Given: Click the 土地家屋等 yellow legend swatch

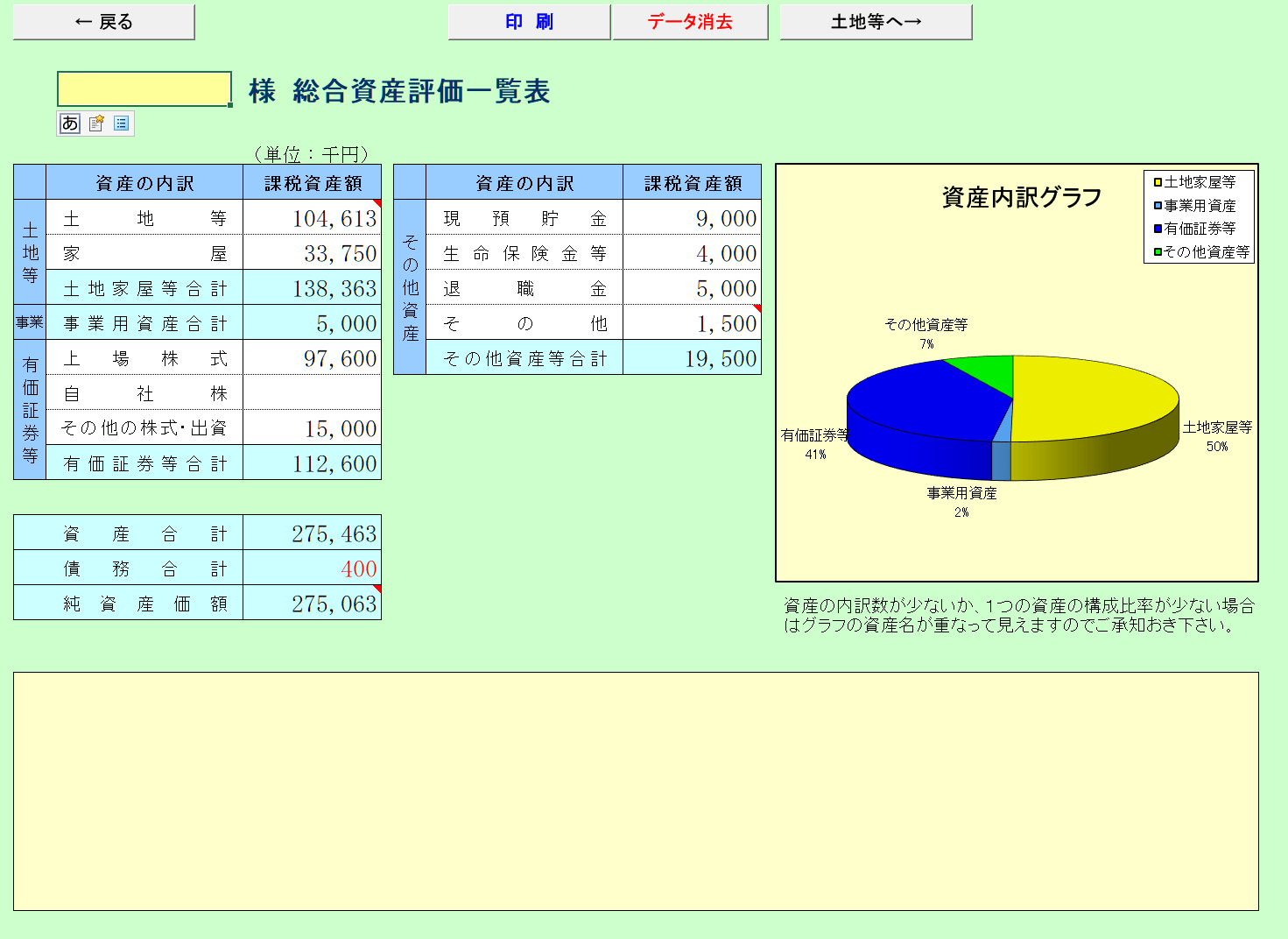Looking at the screenshot, I should click(1158, 182).
